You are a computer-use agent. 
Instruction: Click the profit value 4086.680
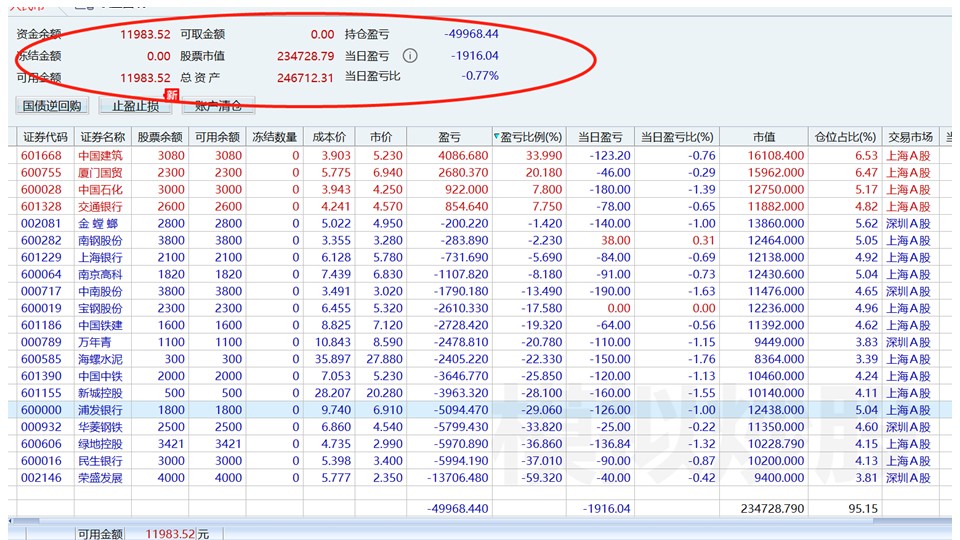(x=463, y=156)
